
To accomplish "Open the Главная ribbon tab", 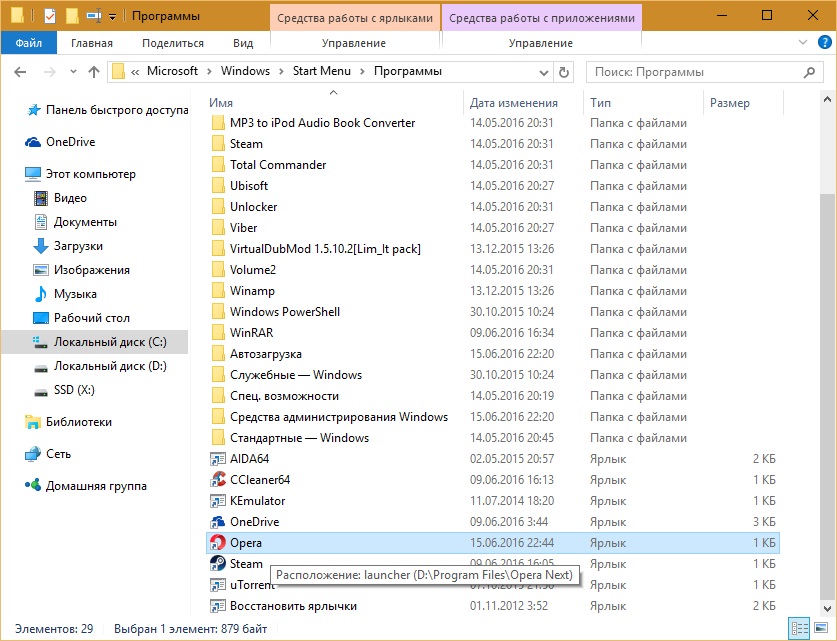I will pos(92,43).
